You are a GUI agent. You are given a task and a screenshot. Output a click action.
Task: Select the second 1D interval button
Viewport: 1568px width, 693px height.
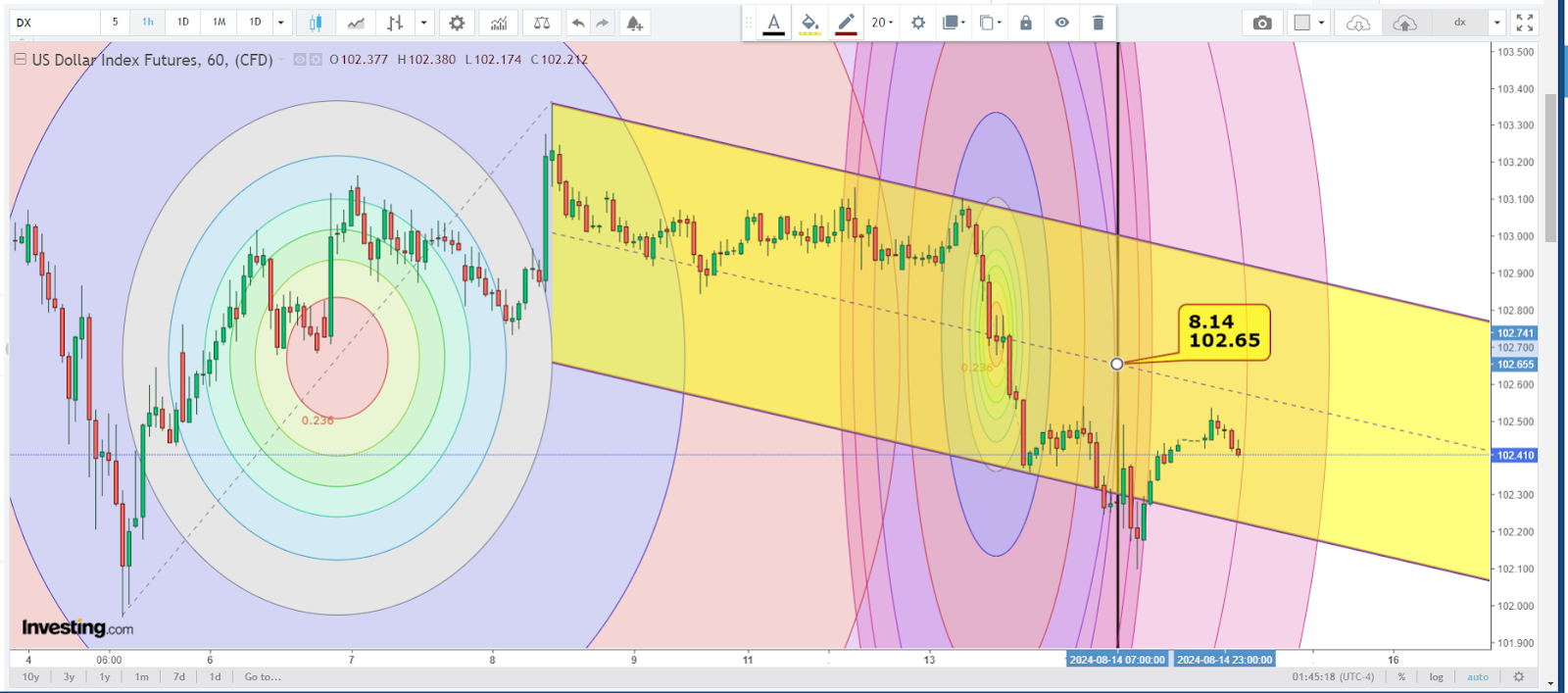(x=255, y=23)
